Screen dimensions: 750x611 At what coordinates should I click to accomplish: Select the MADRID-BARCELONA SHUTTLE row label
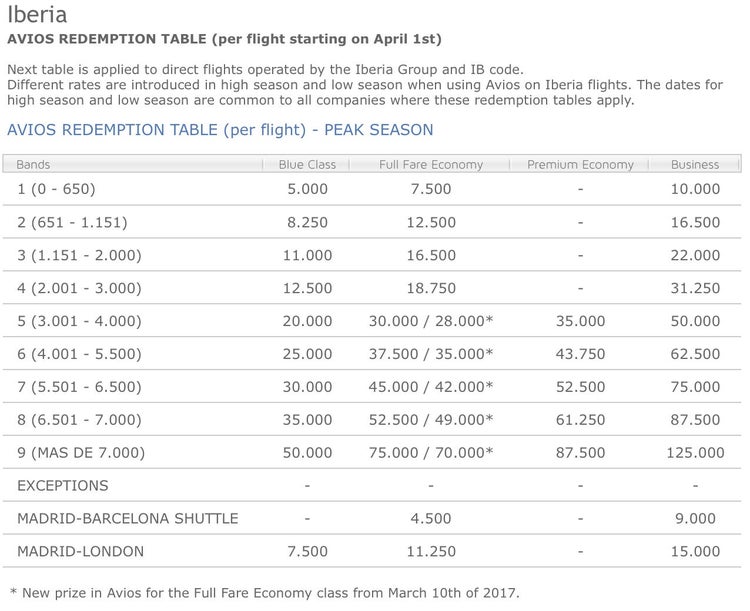click(x=128, y=519)
